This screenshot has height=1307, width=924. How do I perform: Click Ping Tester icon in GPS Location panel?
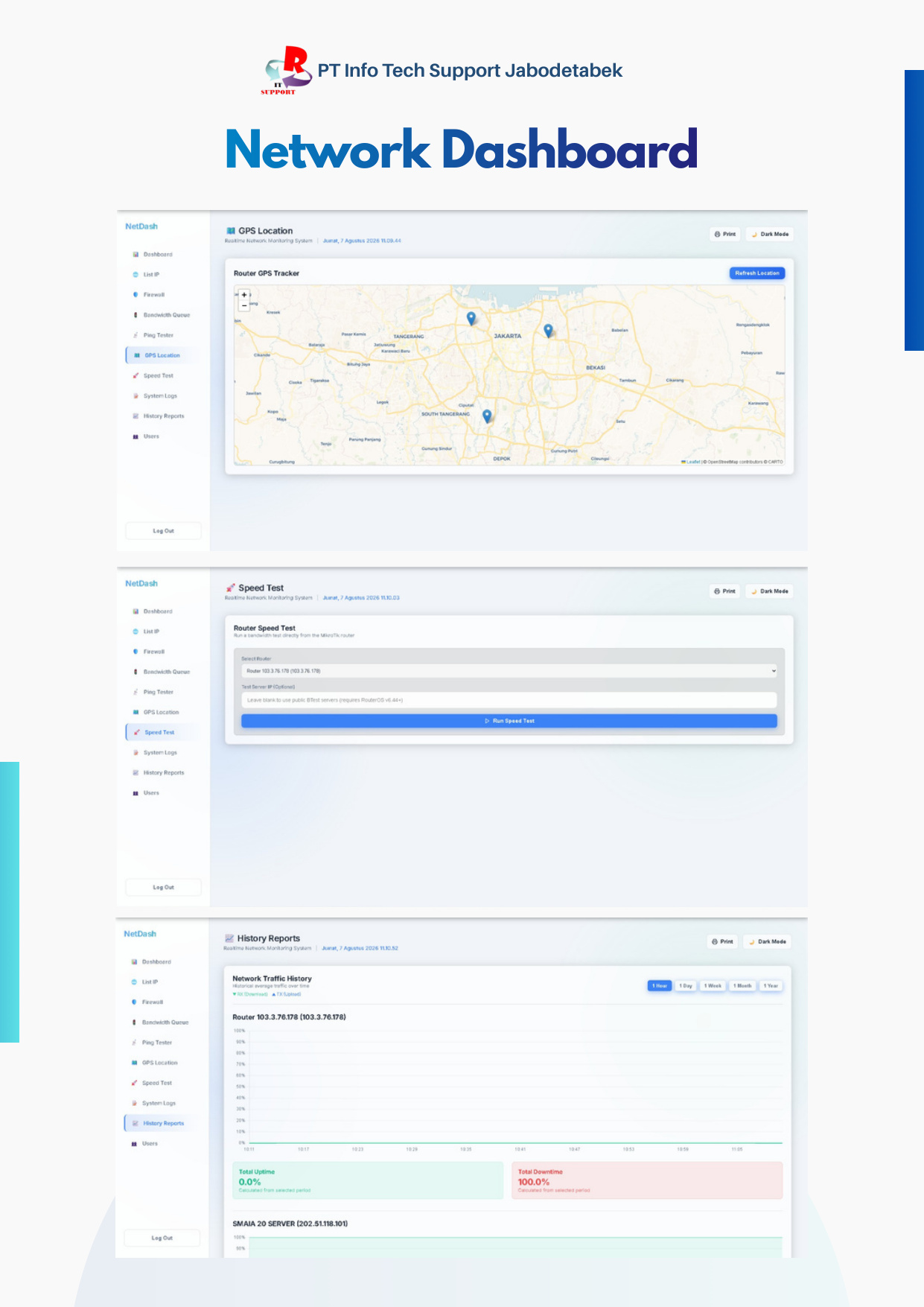coord(136,335)
